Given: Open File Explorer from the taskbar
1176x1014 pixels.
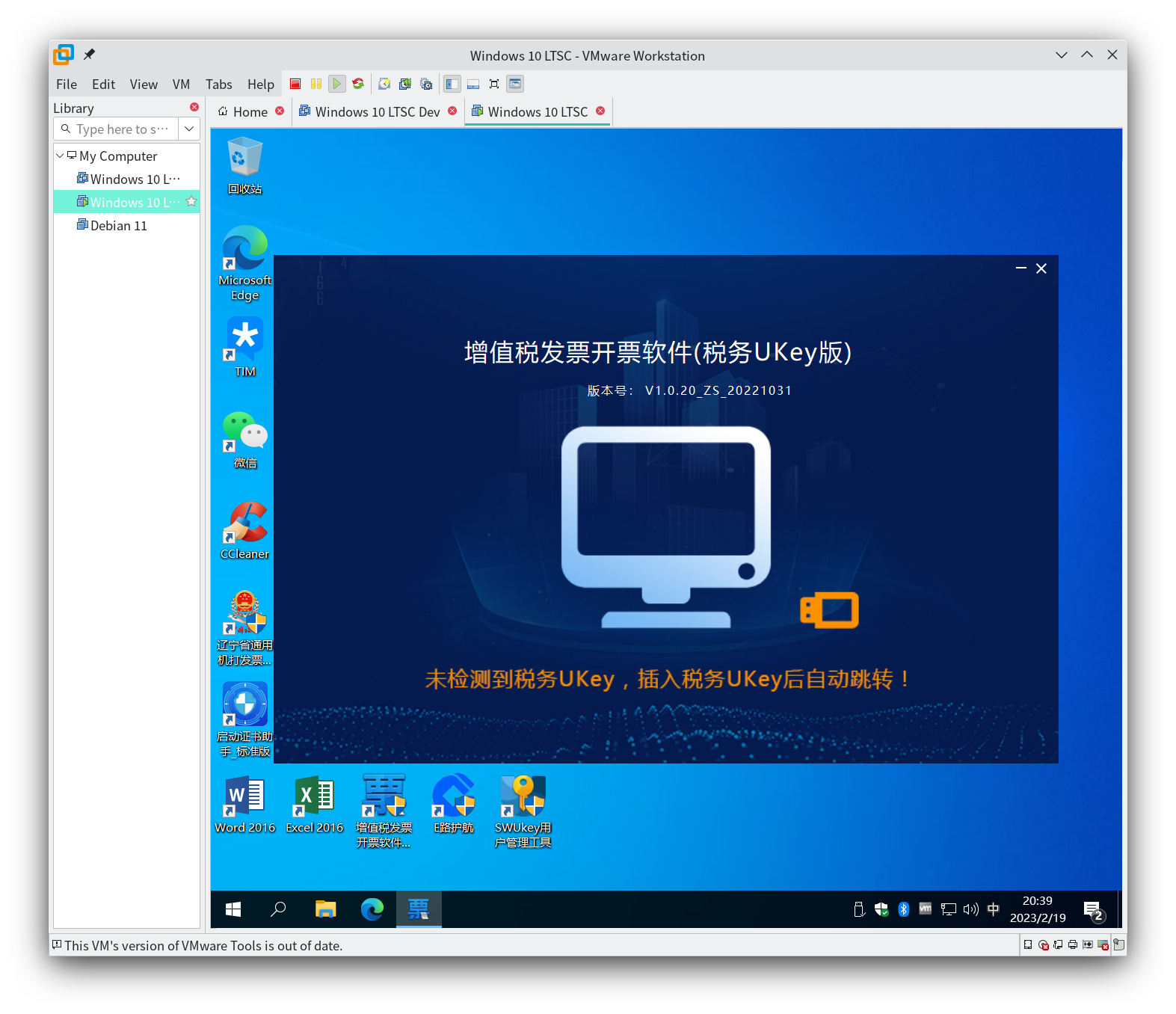Looking at the screenshot, I should tap(326, 909).
